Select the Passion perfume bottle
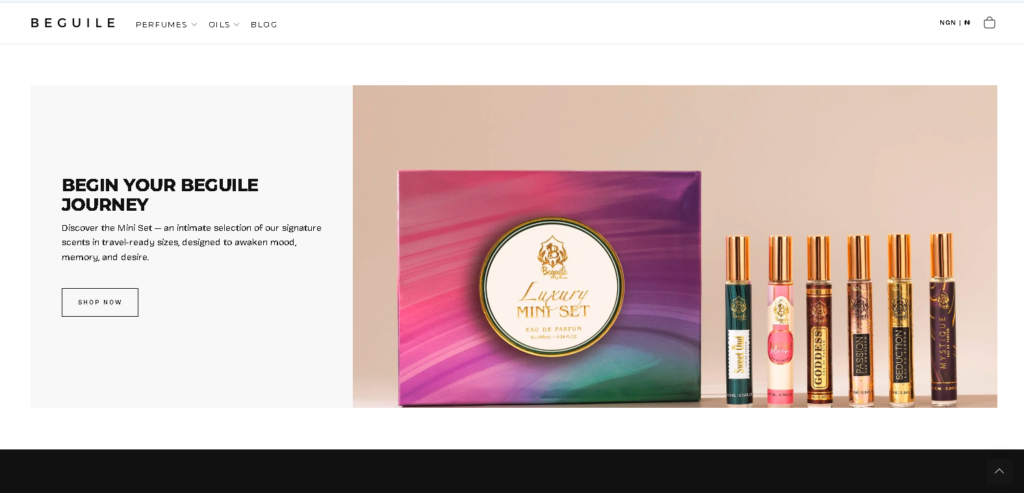Screen dimensions: 1024x493 coord(860,320)
